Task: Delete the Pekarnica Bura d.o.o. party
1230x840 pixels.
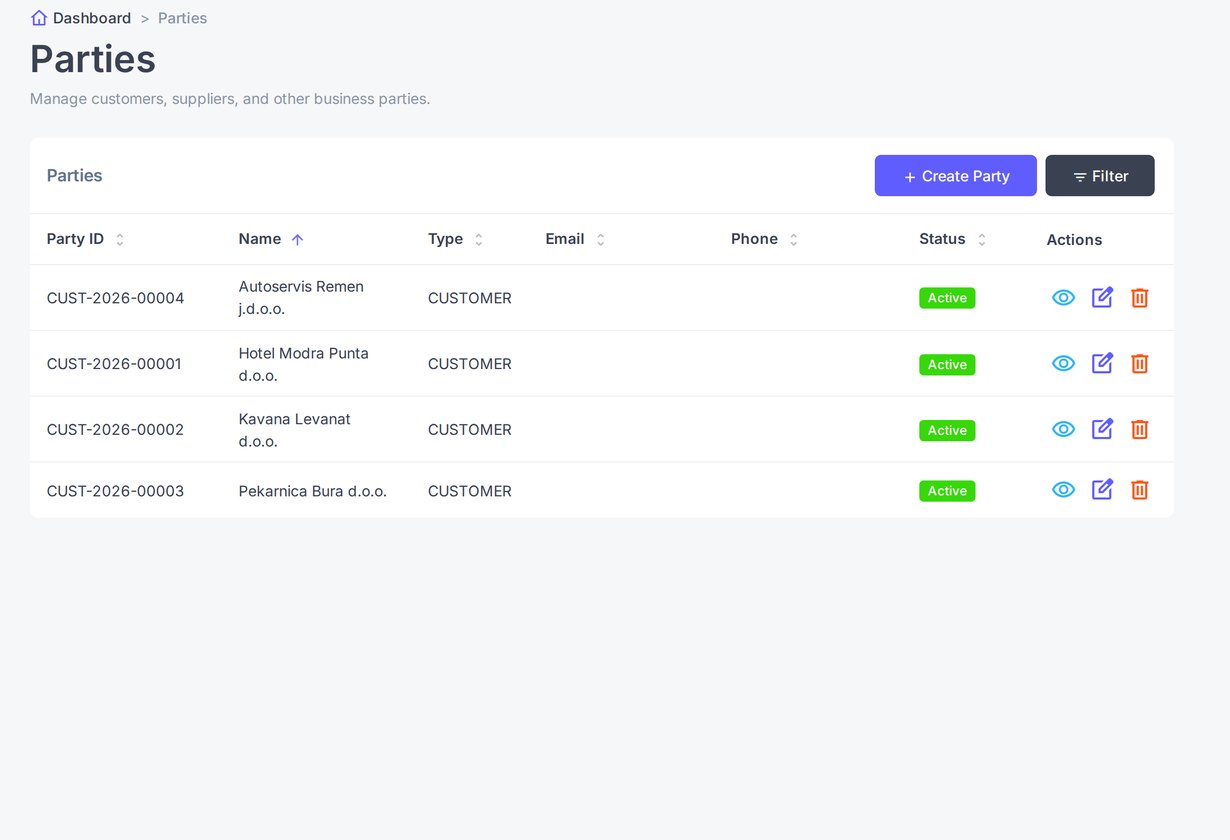Action: point(1139,490)
